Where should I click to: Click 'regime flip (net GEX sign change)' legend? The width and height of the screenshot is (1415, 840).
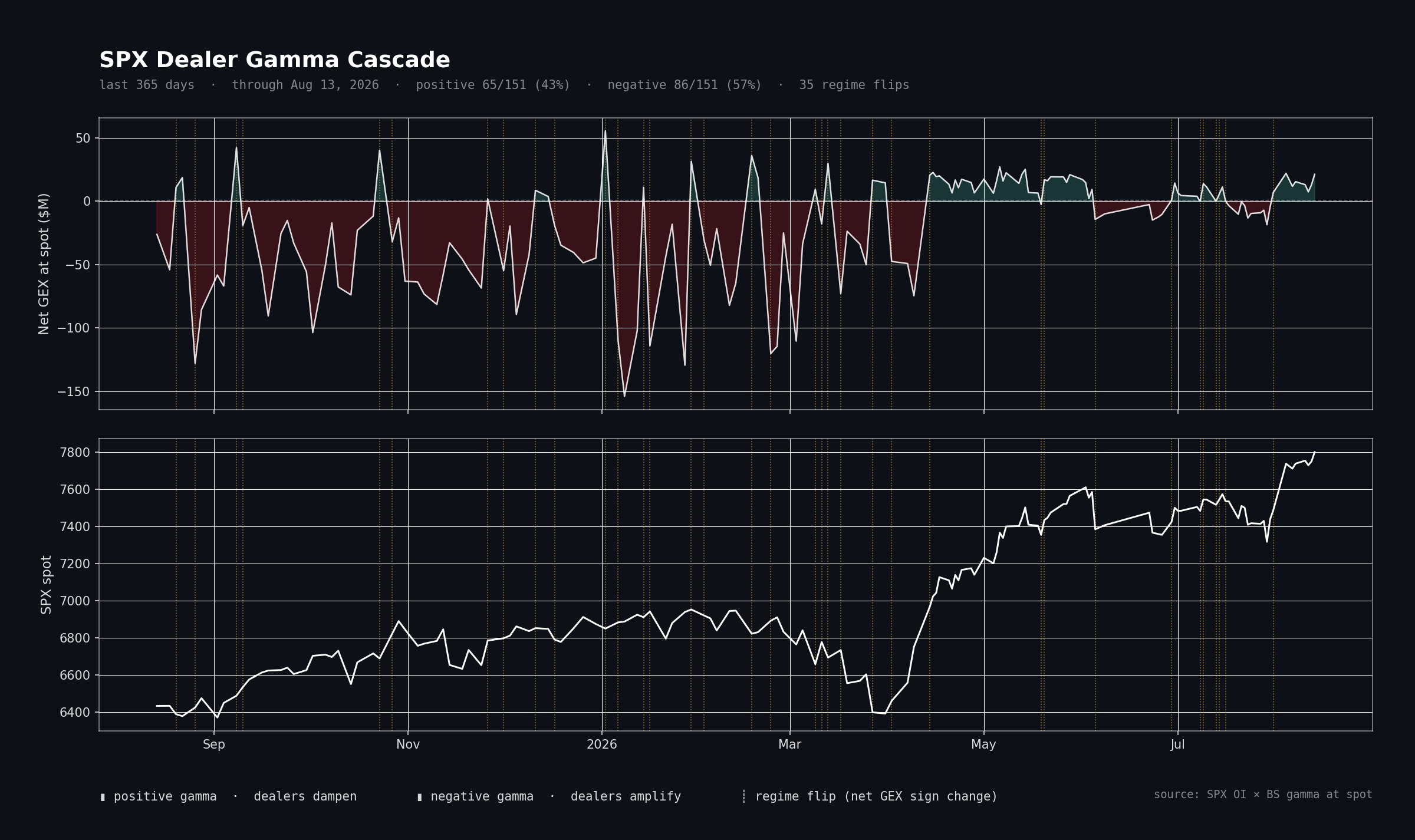point(877,797)
